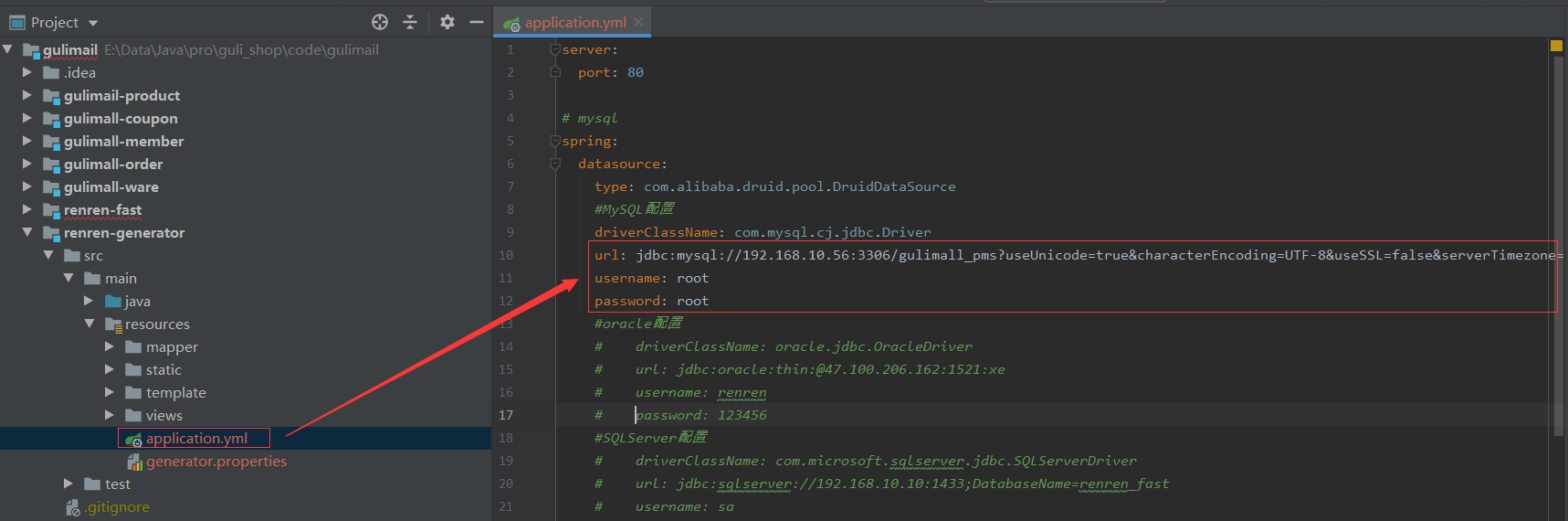The image size is (1568, 521).
Task: Hide the Project tool window with minus icon
Action: pos(476,22)
